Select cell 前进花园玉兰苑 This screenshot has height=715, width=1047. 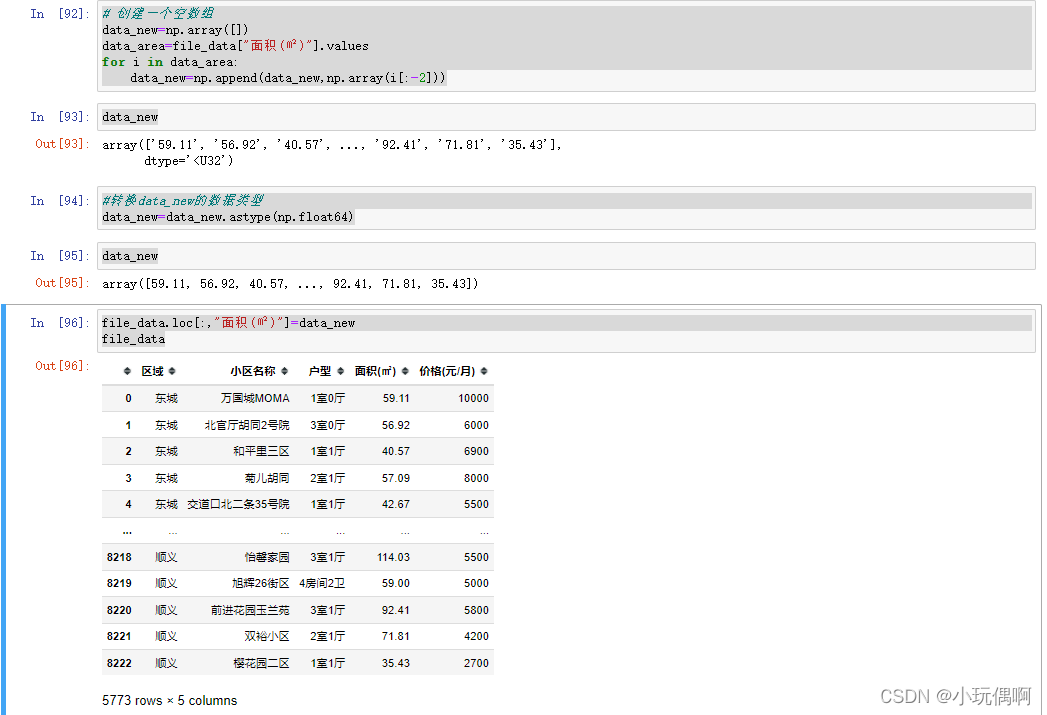pos(250,610)
